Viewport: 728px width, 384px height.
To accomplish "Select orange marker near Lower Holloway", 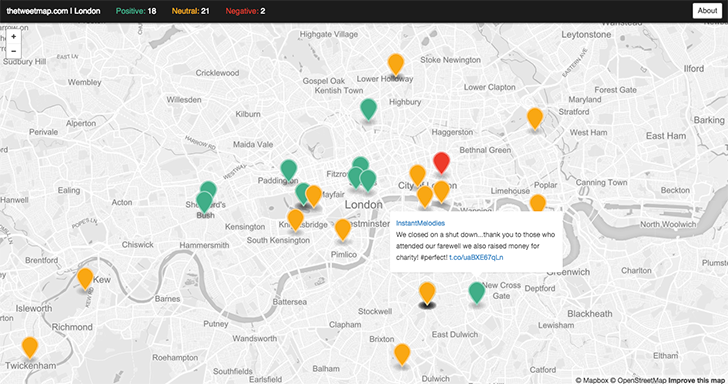I will point(396,65).
